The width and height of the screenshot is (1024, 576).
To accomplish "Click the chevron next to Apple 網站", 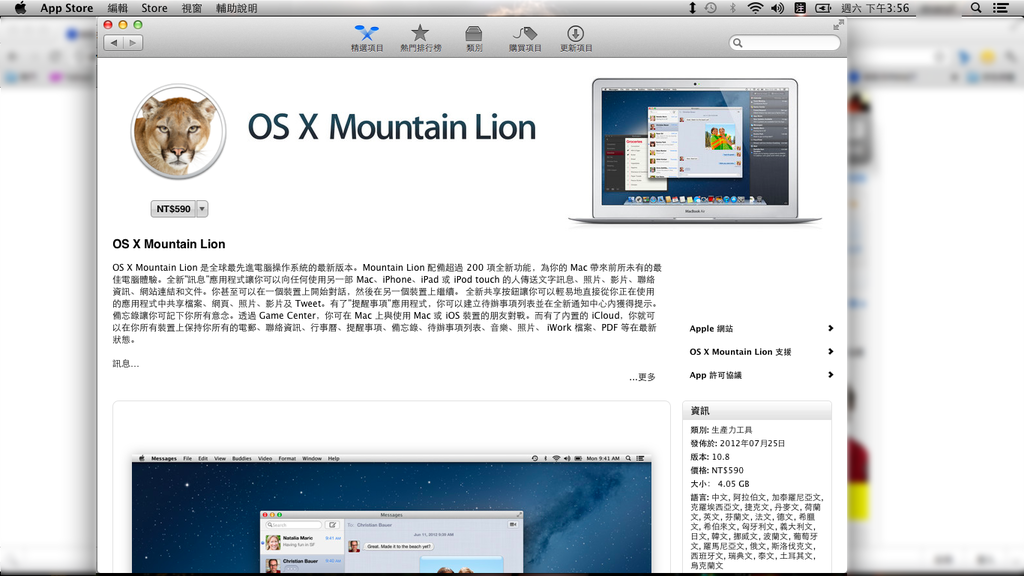I will [830, 328].
